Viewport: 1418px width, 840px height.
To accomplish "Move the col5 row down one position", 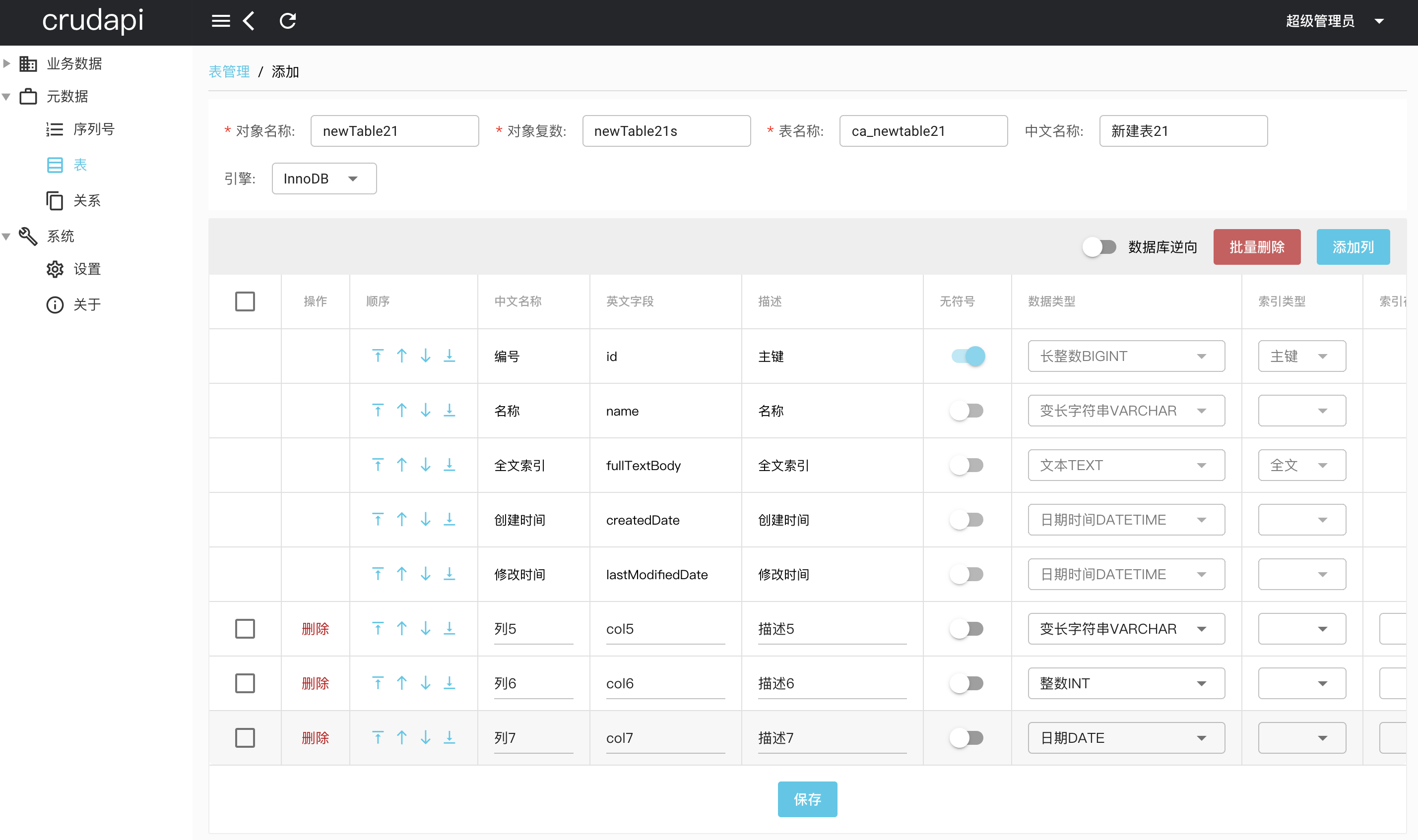I will coord(425,628).
